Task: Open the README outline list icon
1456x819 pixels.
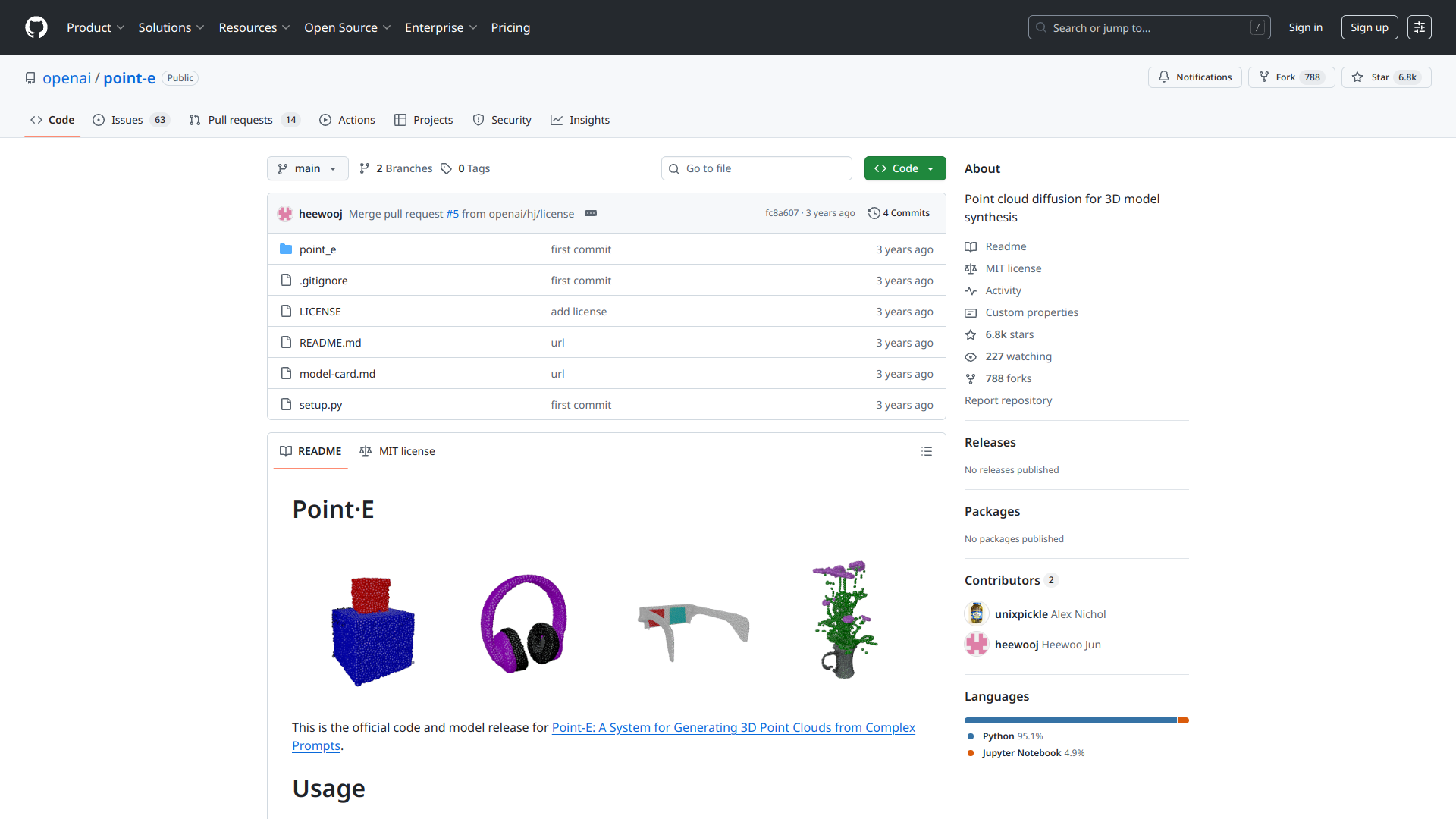Action: (927, 451)
